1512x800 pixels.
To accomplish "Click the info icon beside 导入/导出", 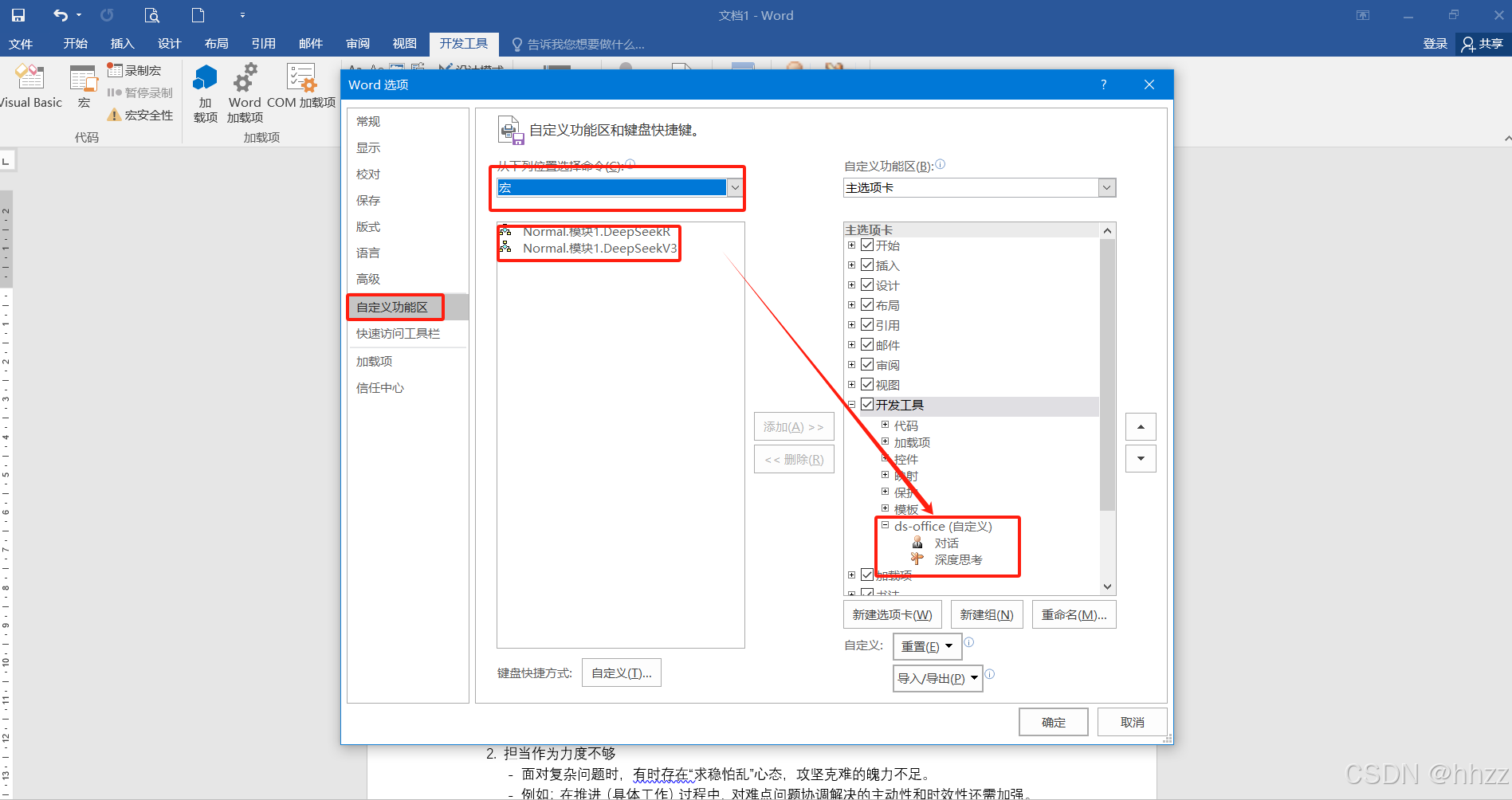I will click(989, 674).
